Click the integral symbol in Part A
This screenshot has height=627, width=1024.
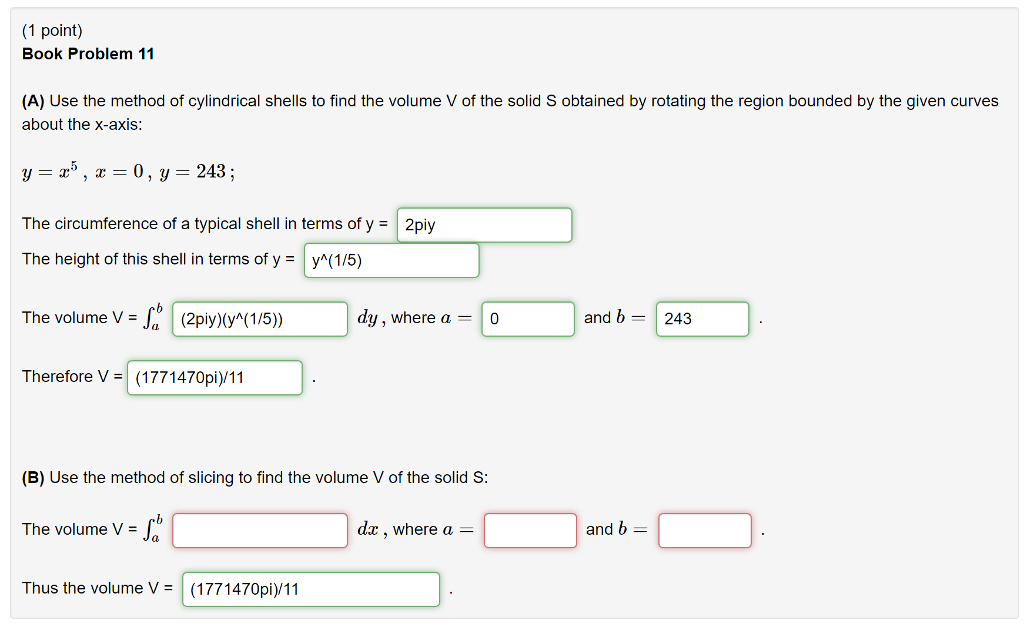point(155,317)
